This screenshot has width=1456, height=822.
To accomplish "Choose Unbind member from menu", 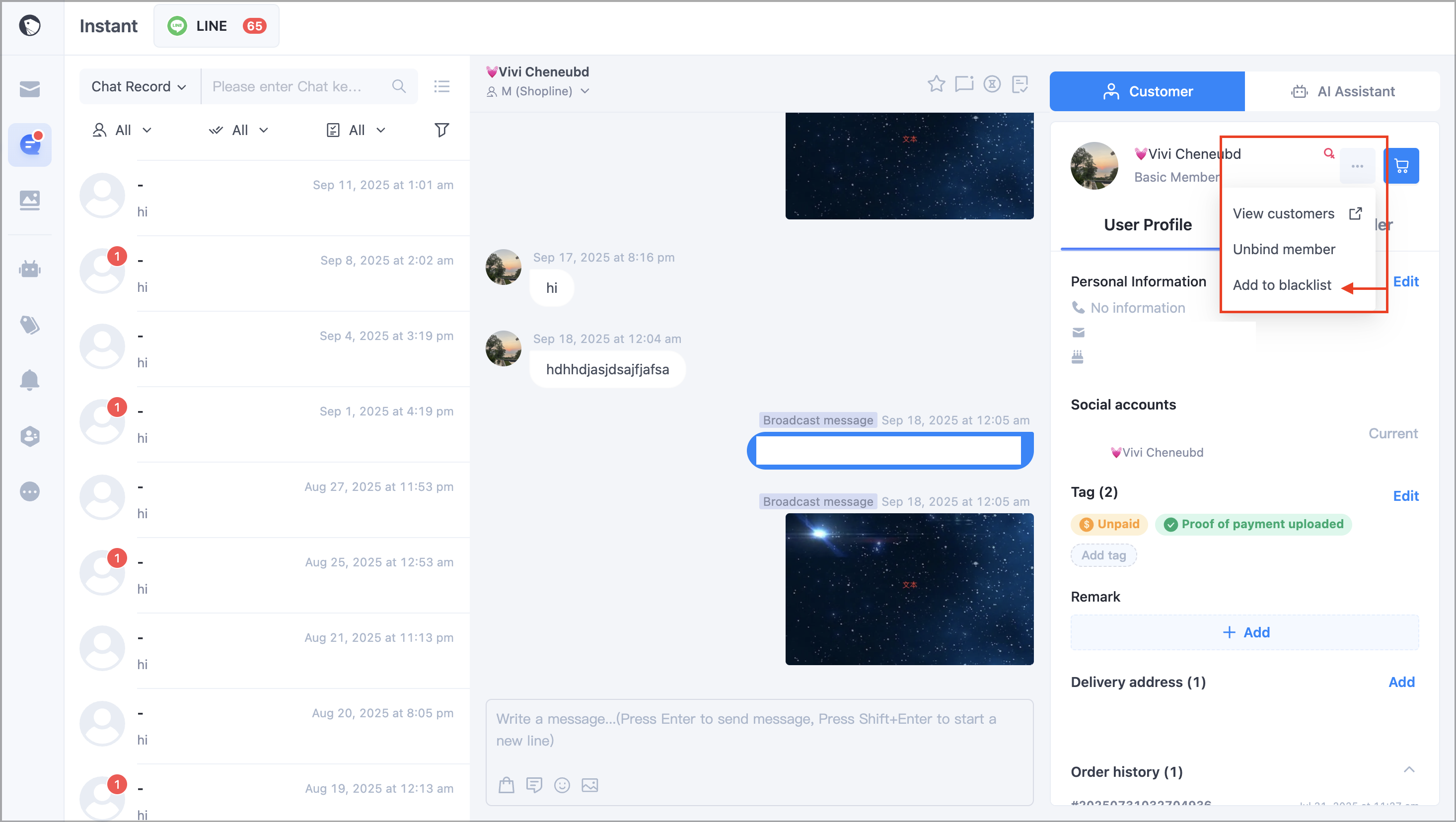I will [1284, 249].
